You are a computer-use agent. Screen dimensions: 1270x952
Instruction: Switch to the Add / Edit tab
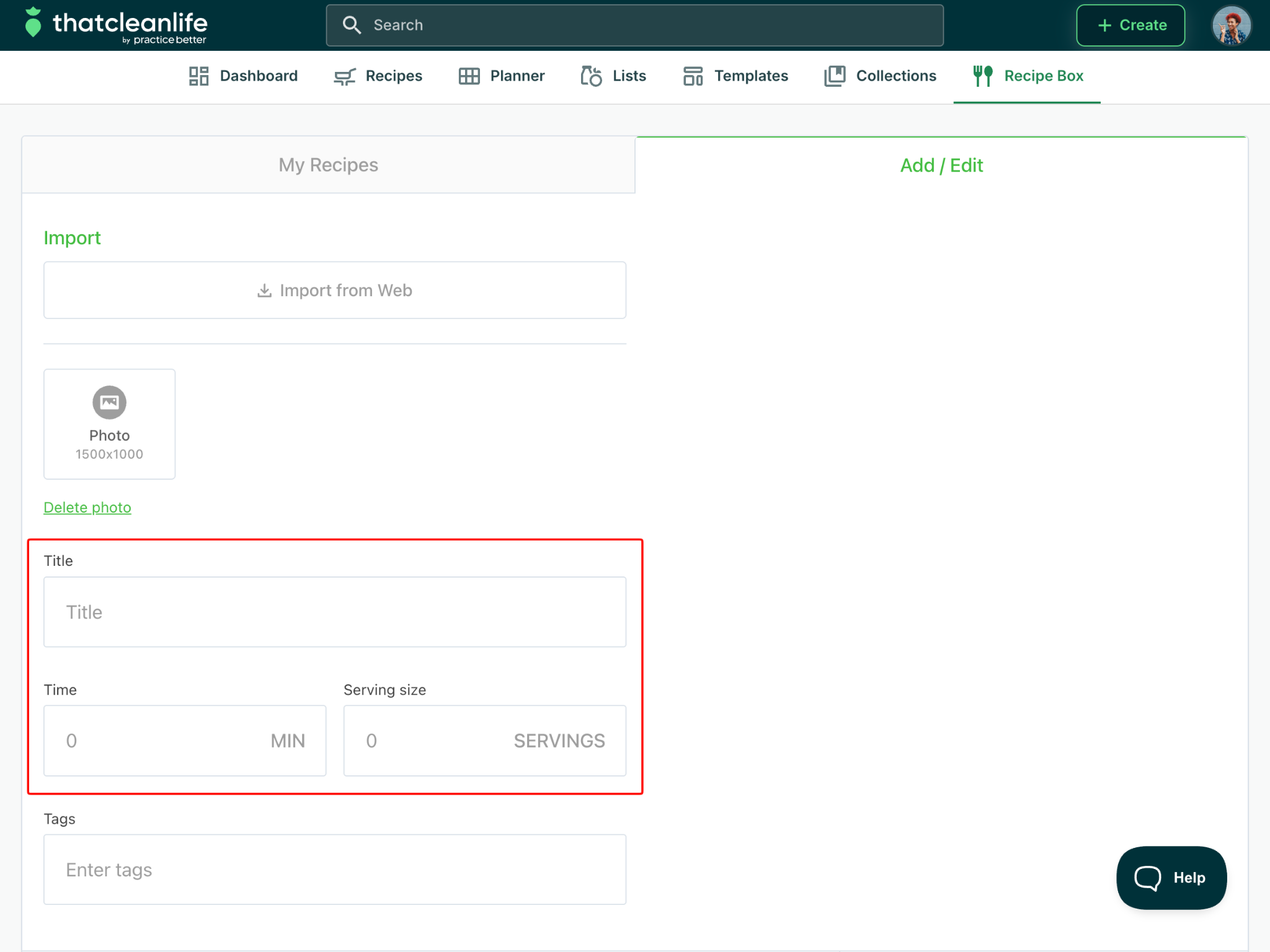click(941, 165)
